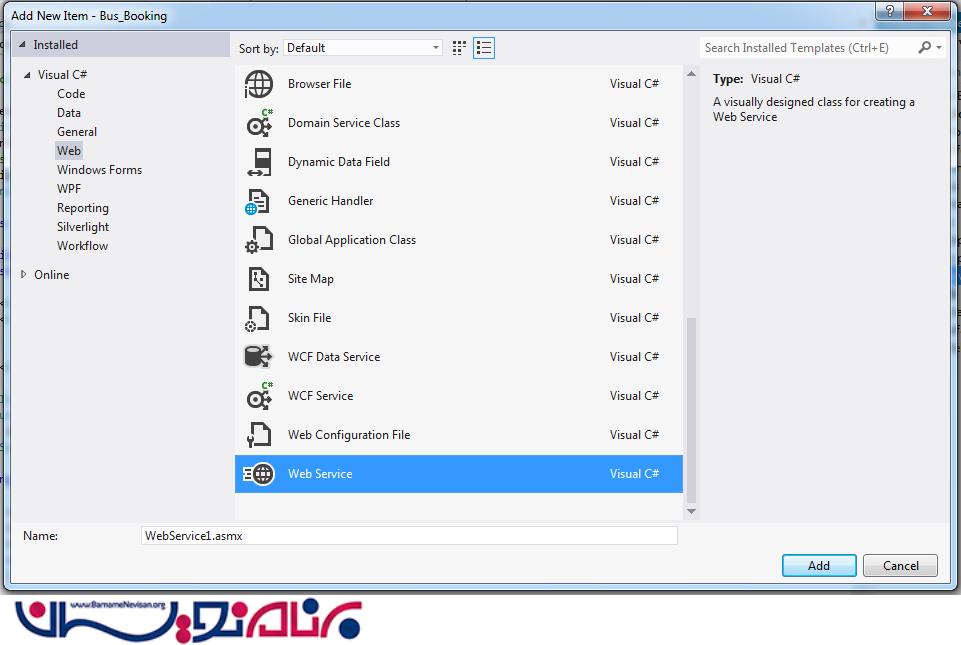Expand the Online templates node
The height and width of the screenshot is (645, 961).
(x=25, y=275)
